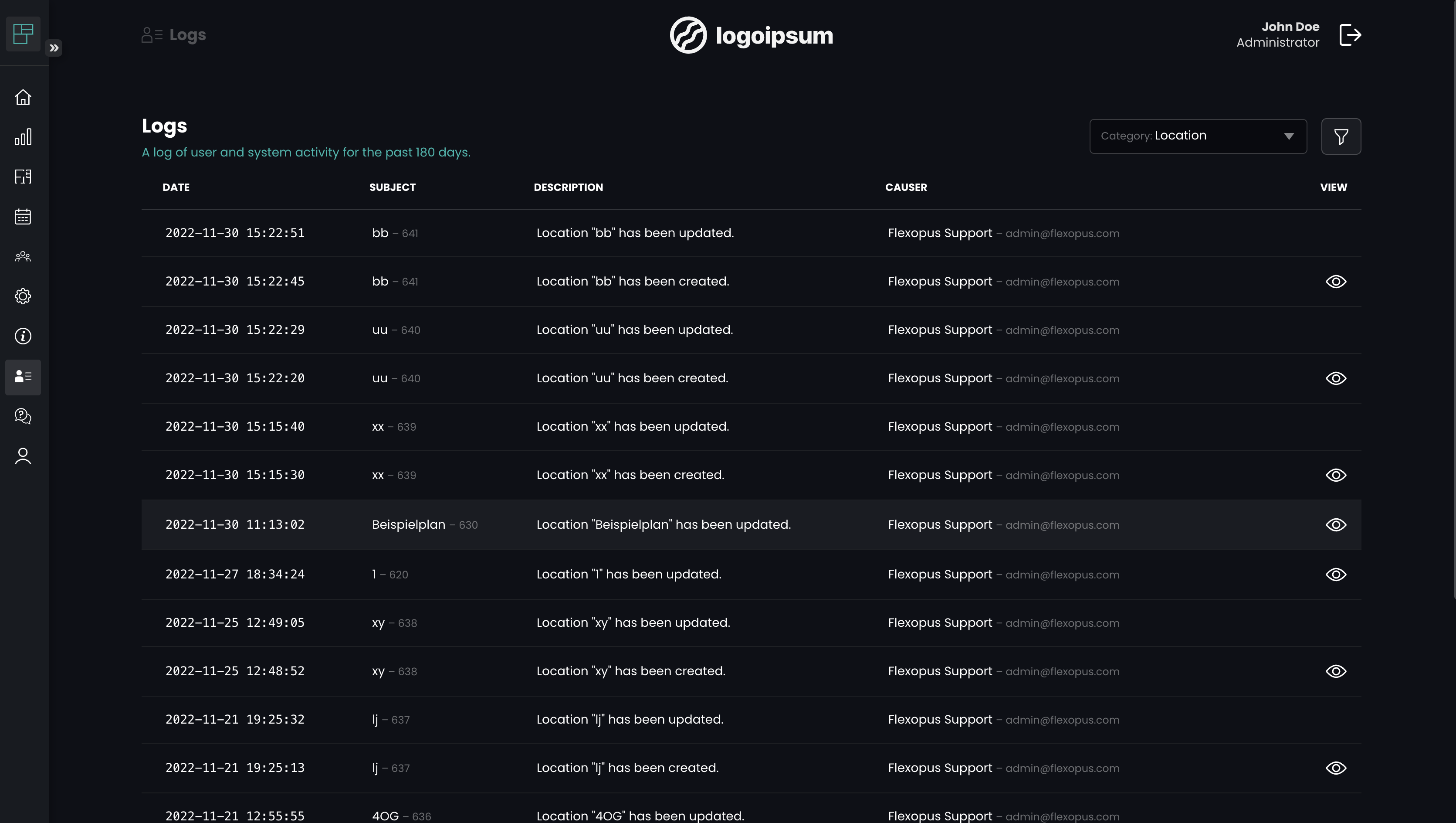View details of "xy" created log entry
Screen dimensions: 1456x823
pyautogui.click(x=1336, y=671)
